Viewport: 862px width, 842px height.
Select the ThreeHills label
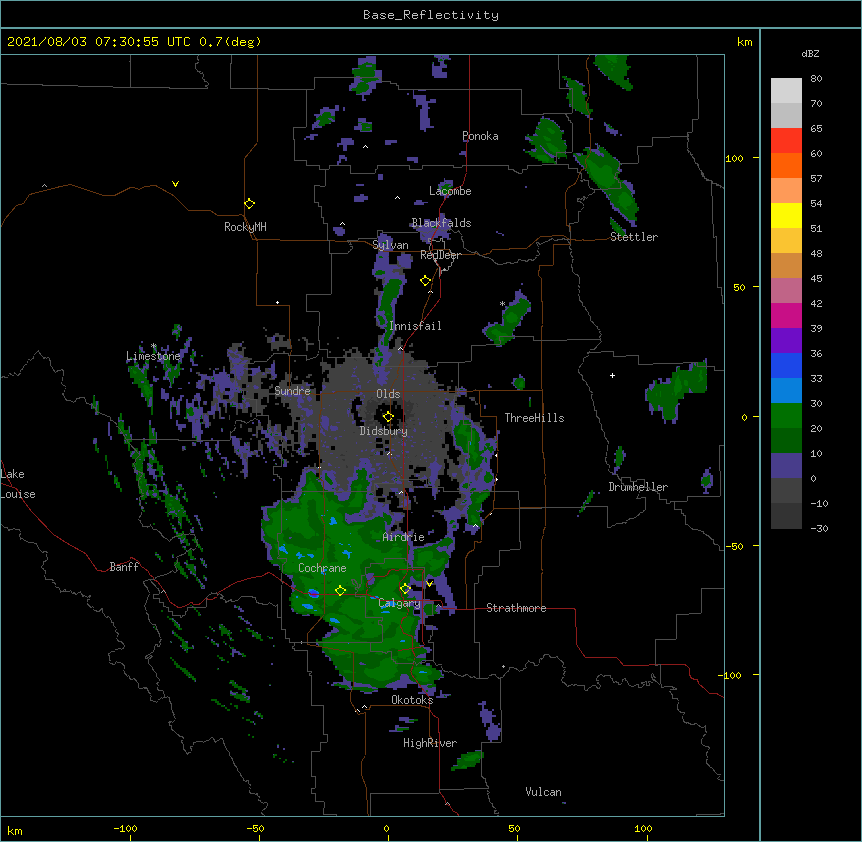(x=534, y=418)
